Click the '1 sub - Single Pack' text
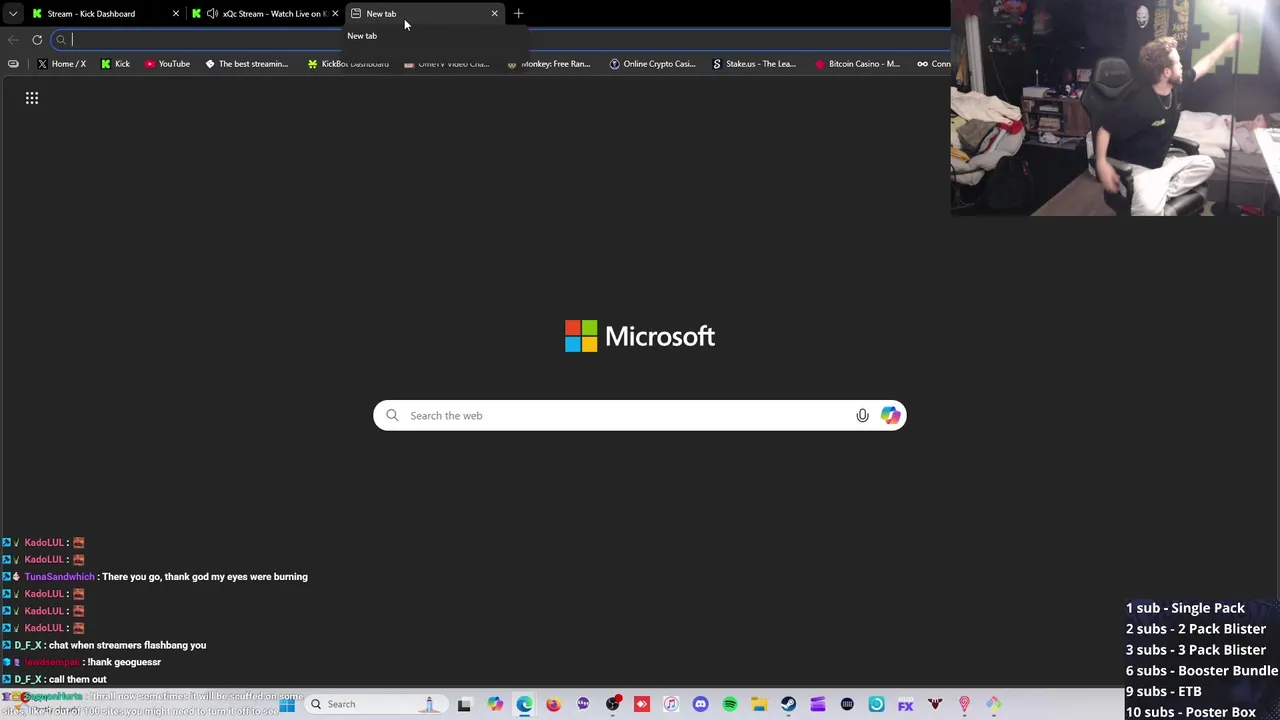The height and width of the screenshot is (720, 1280). (1185, 608)
